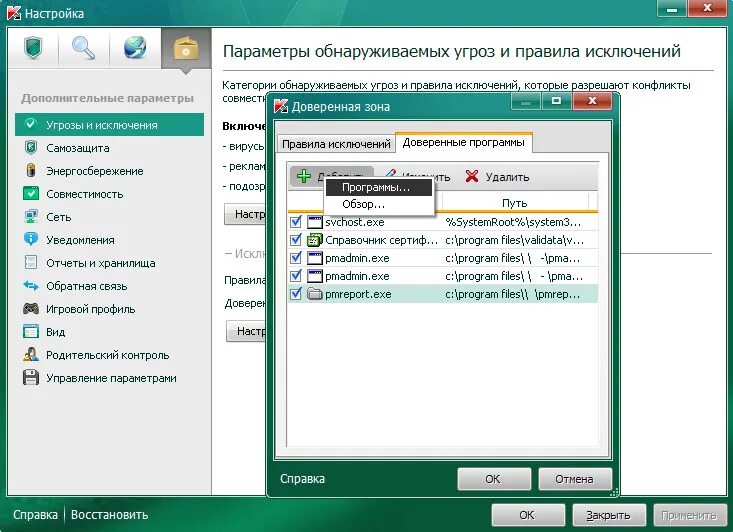This screenshot has width=733, height=532.
Task: Open the Scan magnifier tab
Action: point(84,48)
